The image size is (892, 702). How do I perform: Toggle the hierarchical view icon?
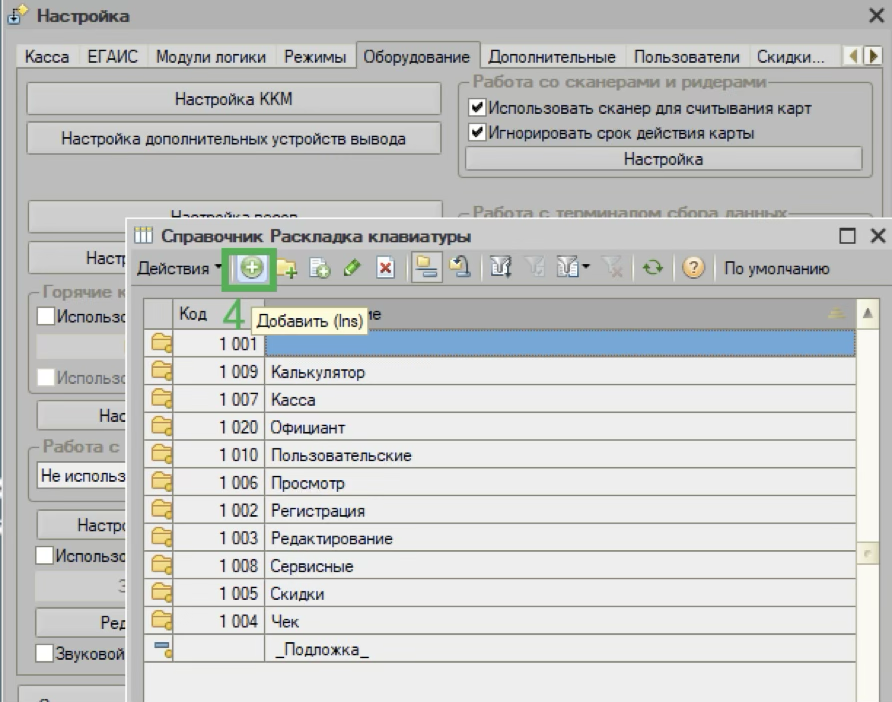pos(427,268)
